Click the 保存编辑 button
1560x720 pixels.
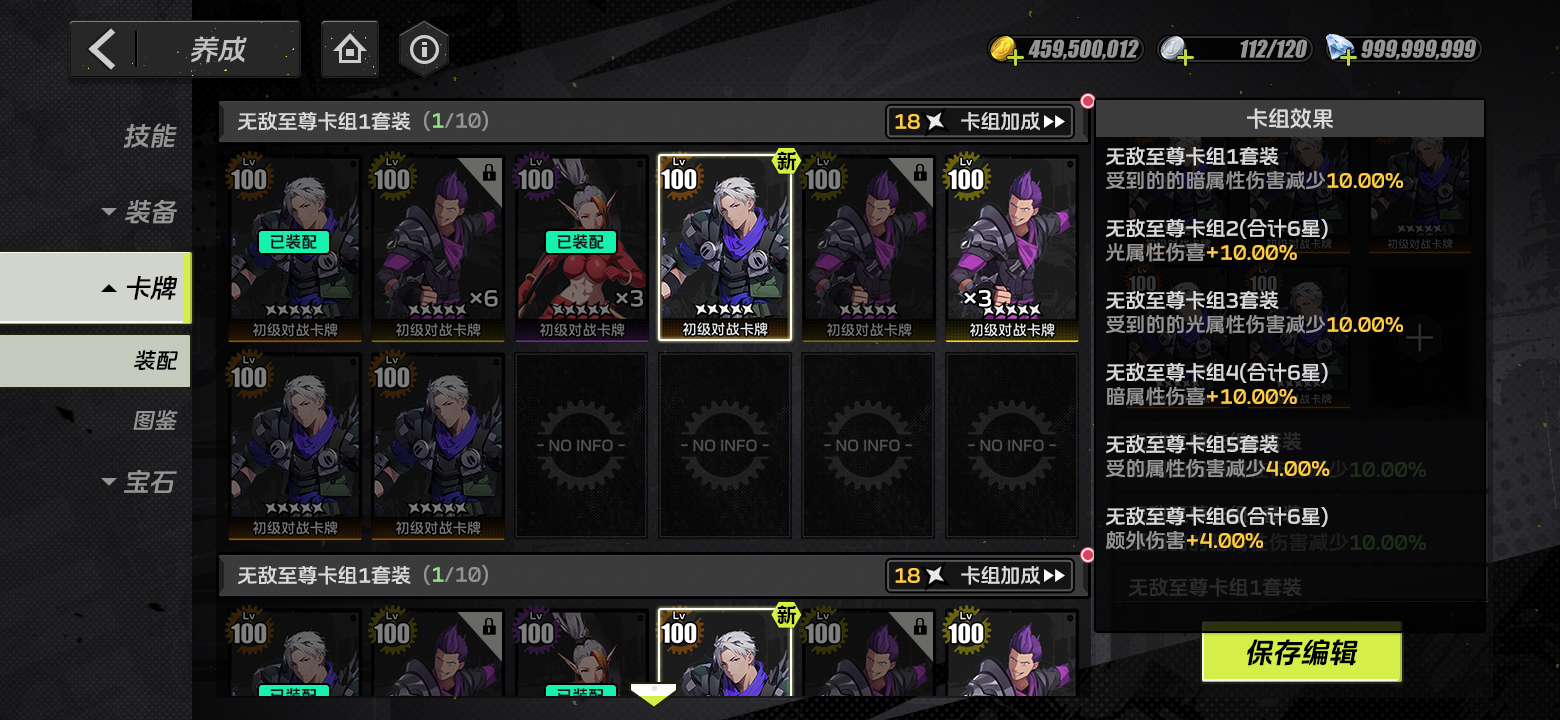click(x=1301, y=653)
